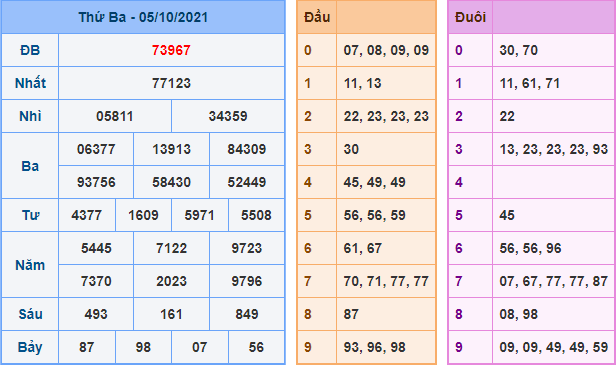Click Đuôi values '11, 61, 71'
This screenshot has width=616, height=365.
[530, 83]
